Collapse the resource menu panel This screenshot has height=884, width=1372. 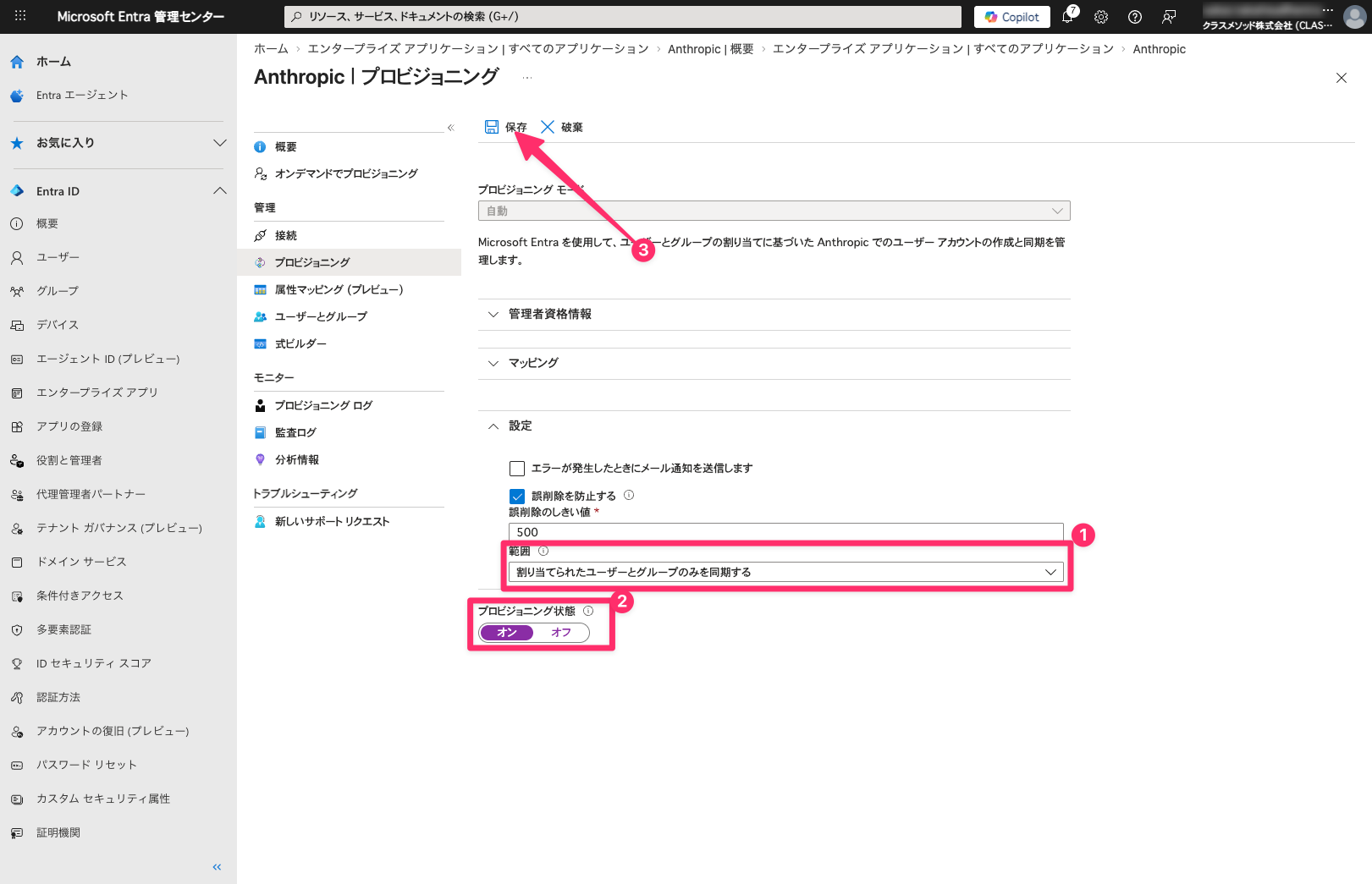(451, 128)
